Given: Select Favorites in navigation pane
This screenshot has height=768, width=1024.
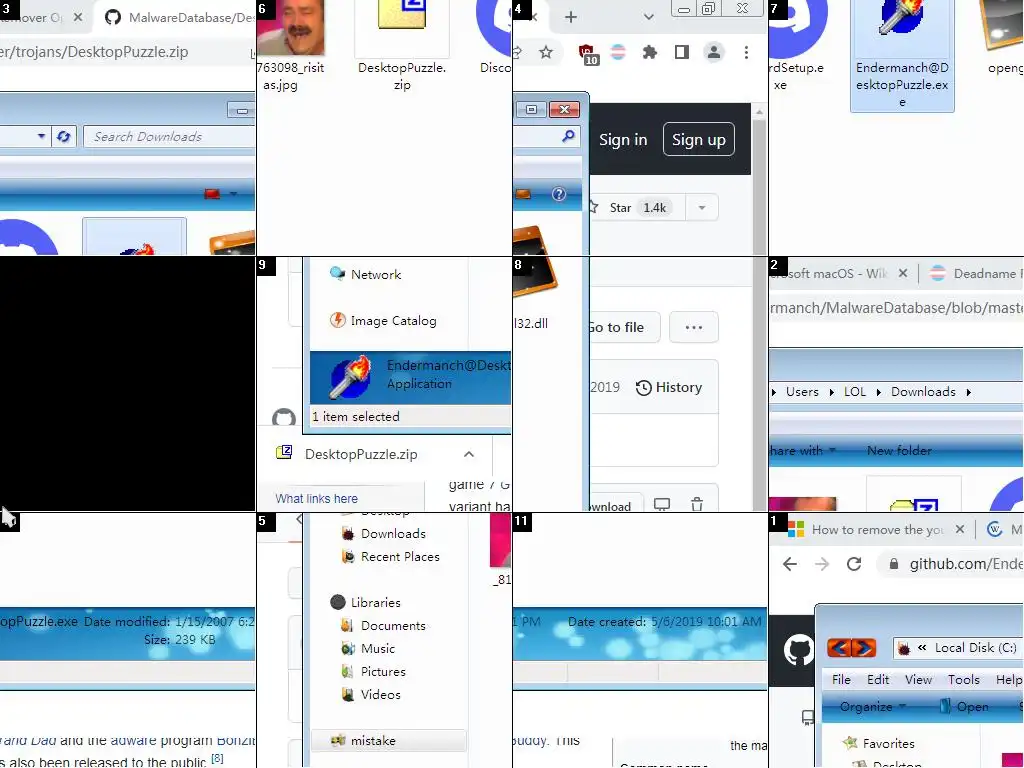Looking at the screenshot, I should point(879,743).
